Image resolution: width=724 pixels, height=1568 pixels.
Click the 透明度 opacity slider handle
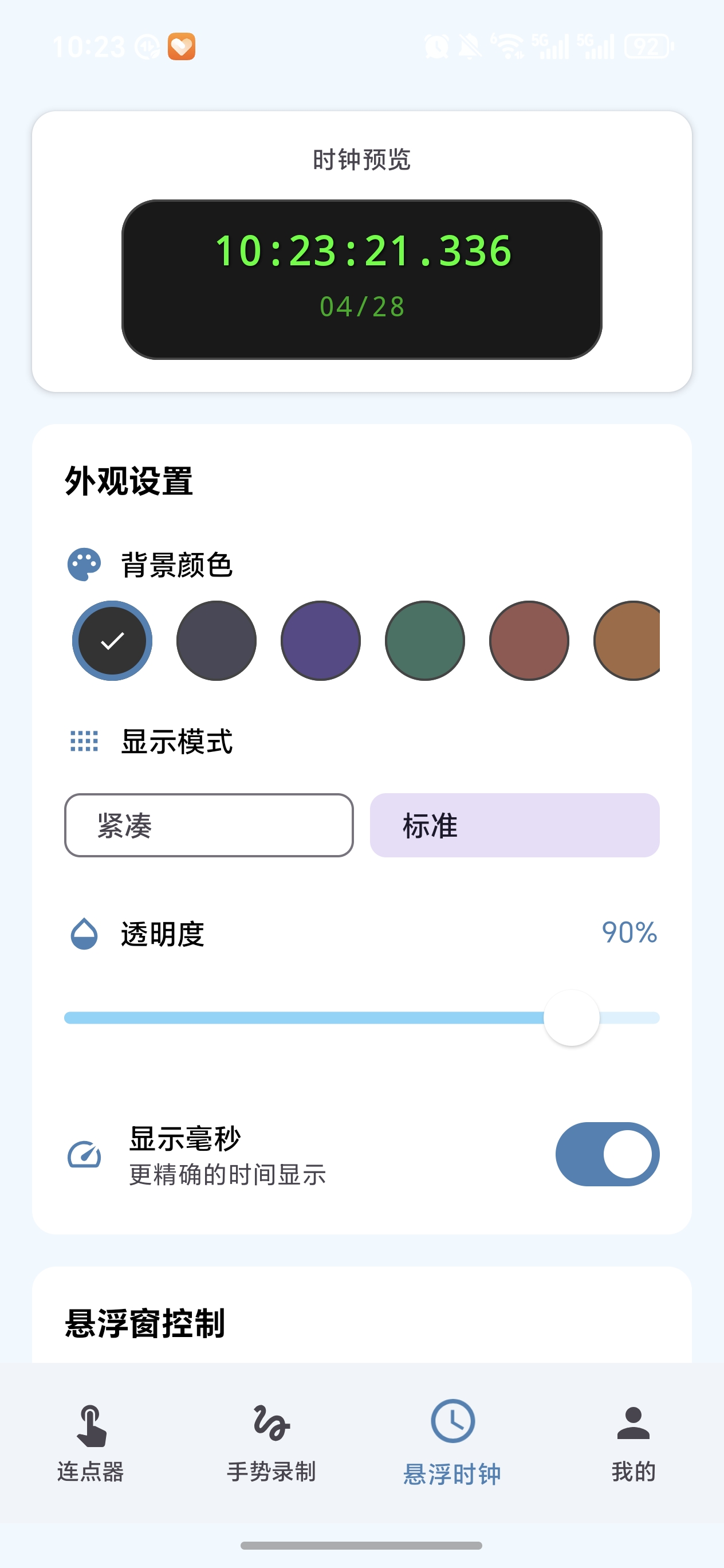tap(571, 1018)
